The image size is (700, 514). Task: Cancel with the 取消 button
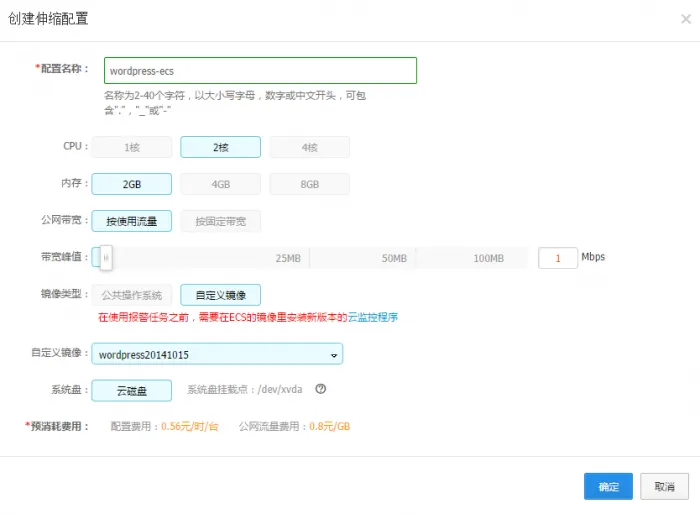664,486
